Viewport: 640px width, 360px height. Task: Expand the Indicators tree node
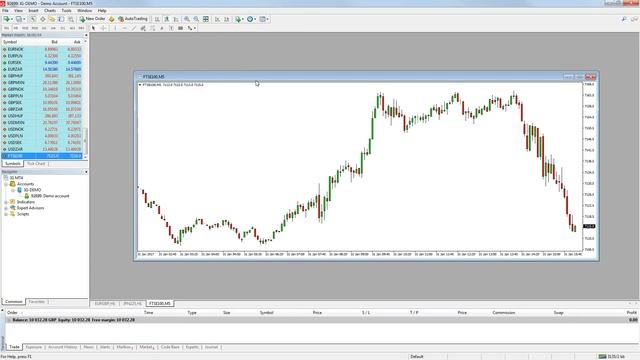pyautogui.click(x=6, y=202)
